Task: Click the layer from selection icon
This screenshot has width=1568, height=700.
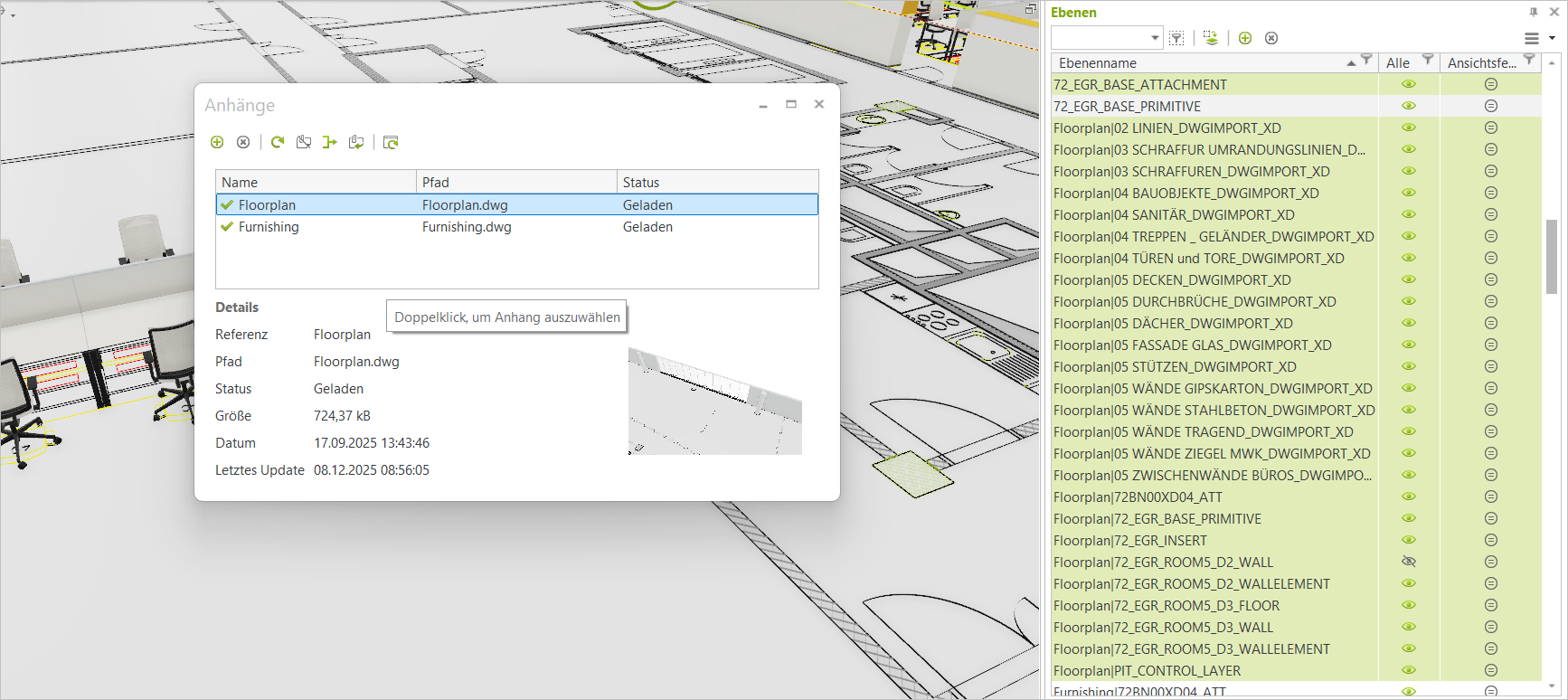Action: tap(1211, 38)
